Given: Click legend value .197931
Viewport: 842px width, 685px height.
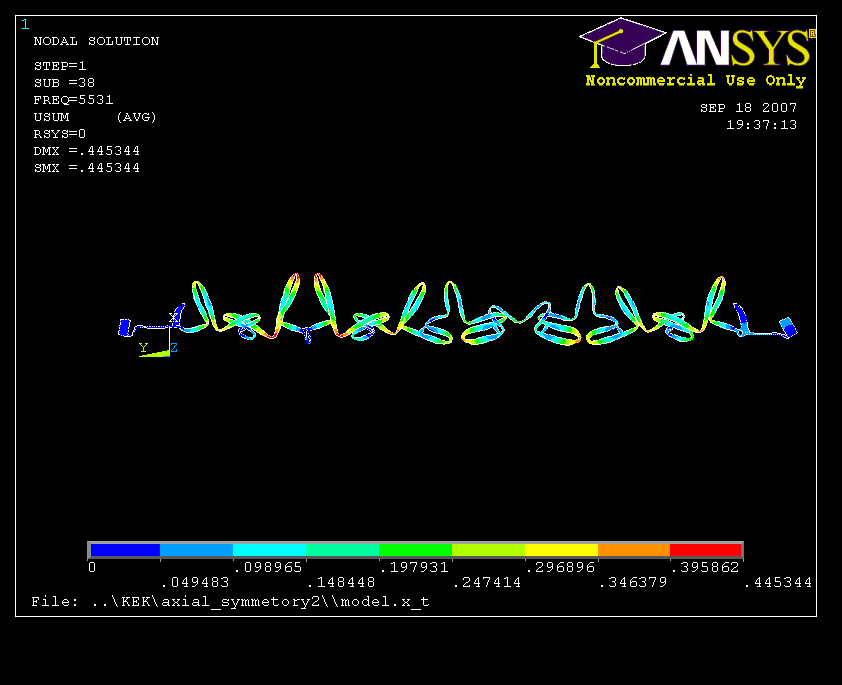Looking at the screenshot, I should point(415,567).
